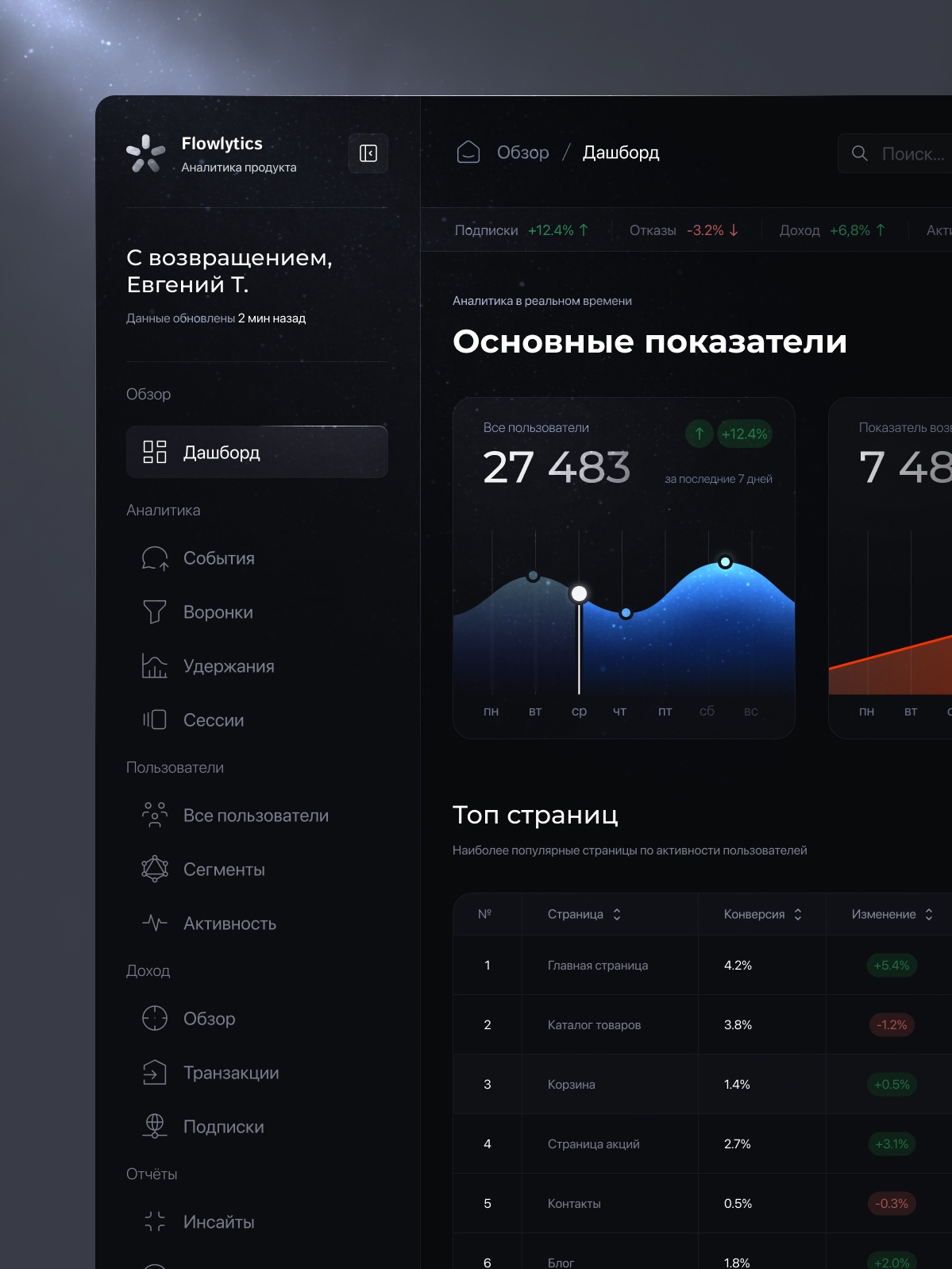The width and height of the screenshot is (952, 1269).
Task: Click the green arrow beside Доход +6,8%
Action: pos(881,230)
